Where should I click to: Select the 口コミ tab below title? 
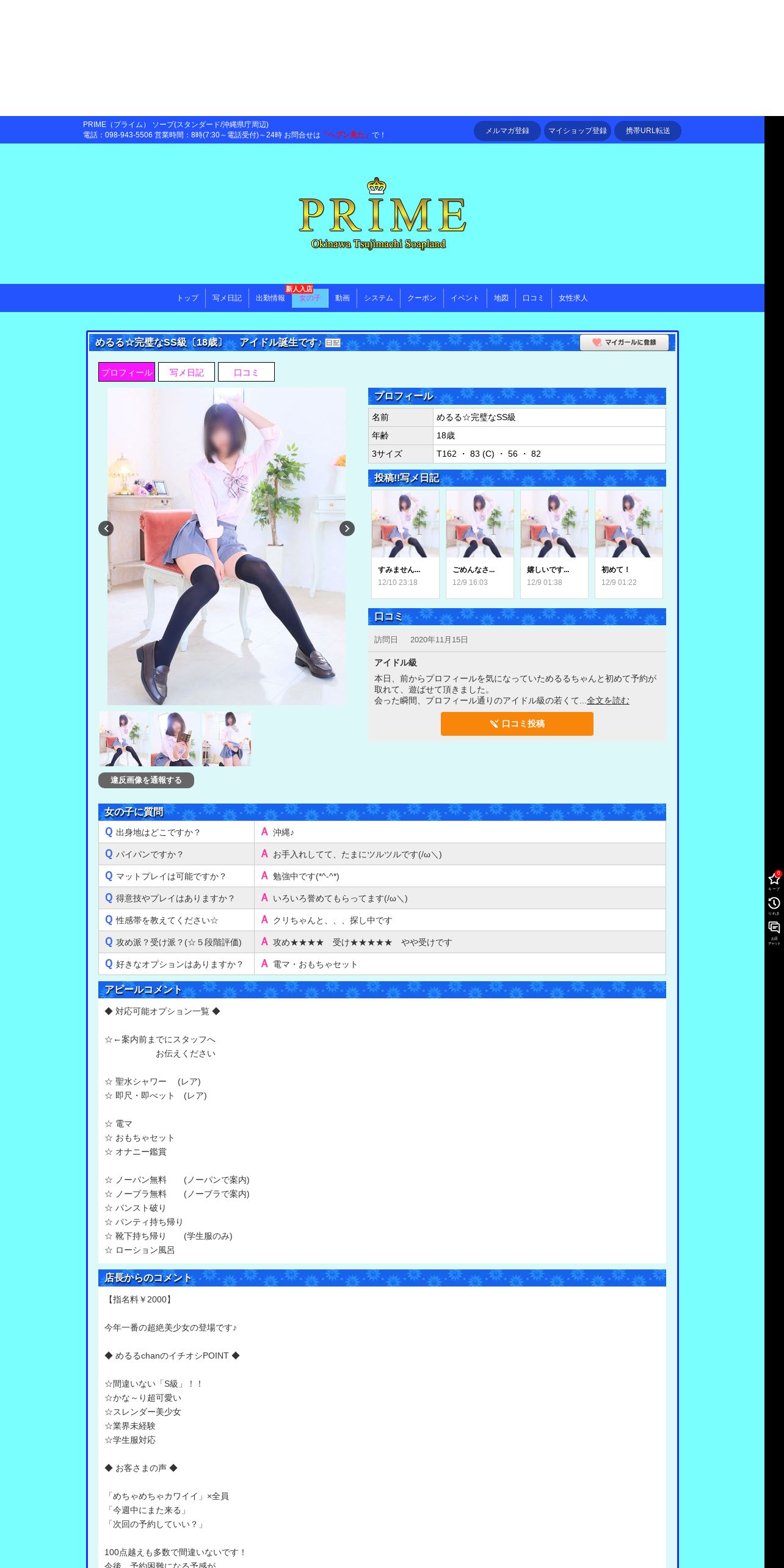click(x=246, y=372)
